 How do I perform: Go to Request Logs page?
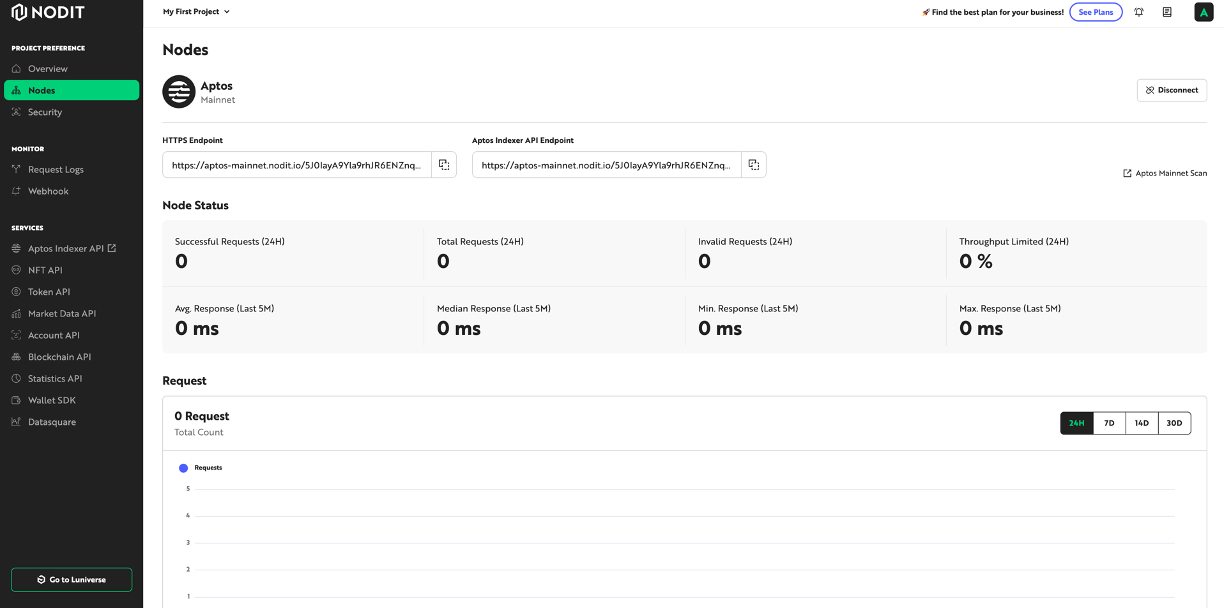55,170
